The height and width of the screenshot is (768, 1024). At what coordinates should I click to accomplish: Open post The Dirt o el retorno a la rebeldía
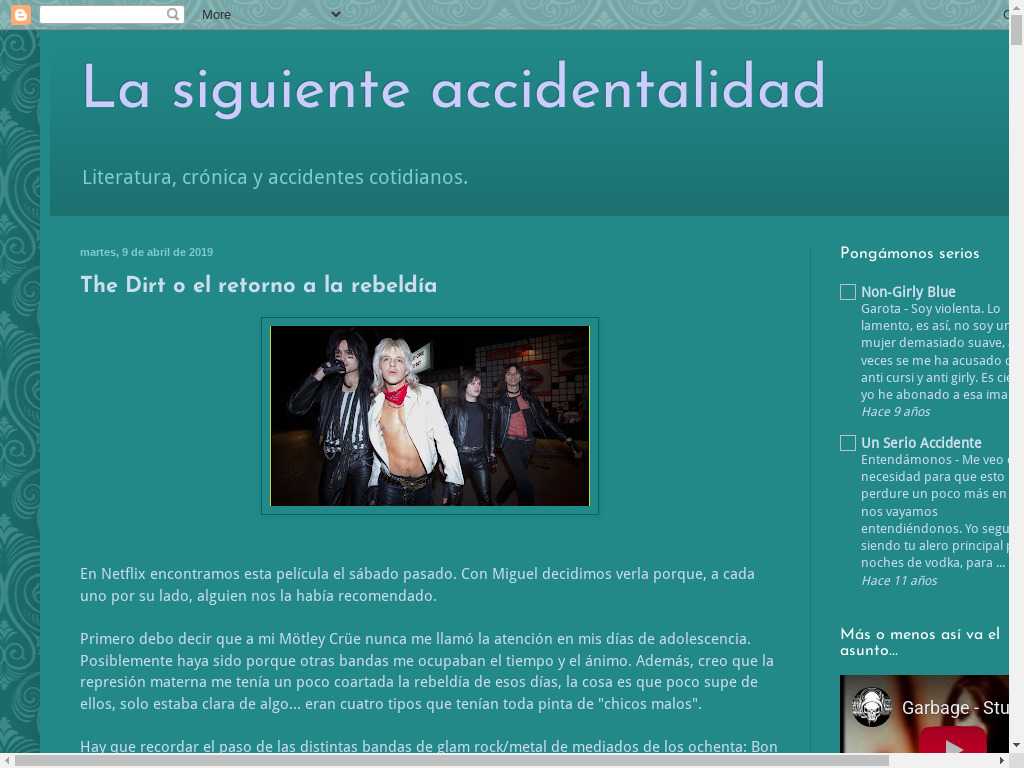tap(258, 286)
